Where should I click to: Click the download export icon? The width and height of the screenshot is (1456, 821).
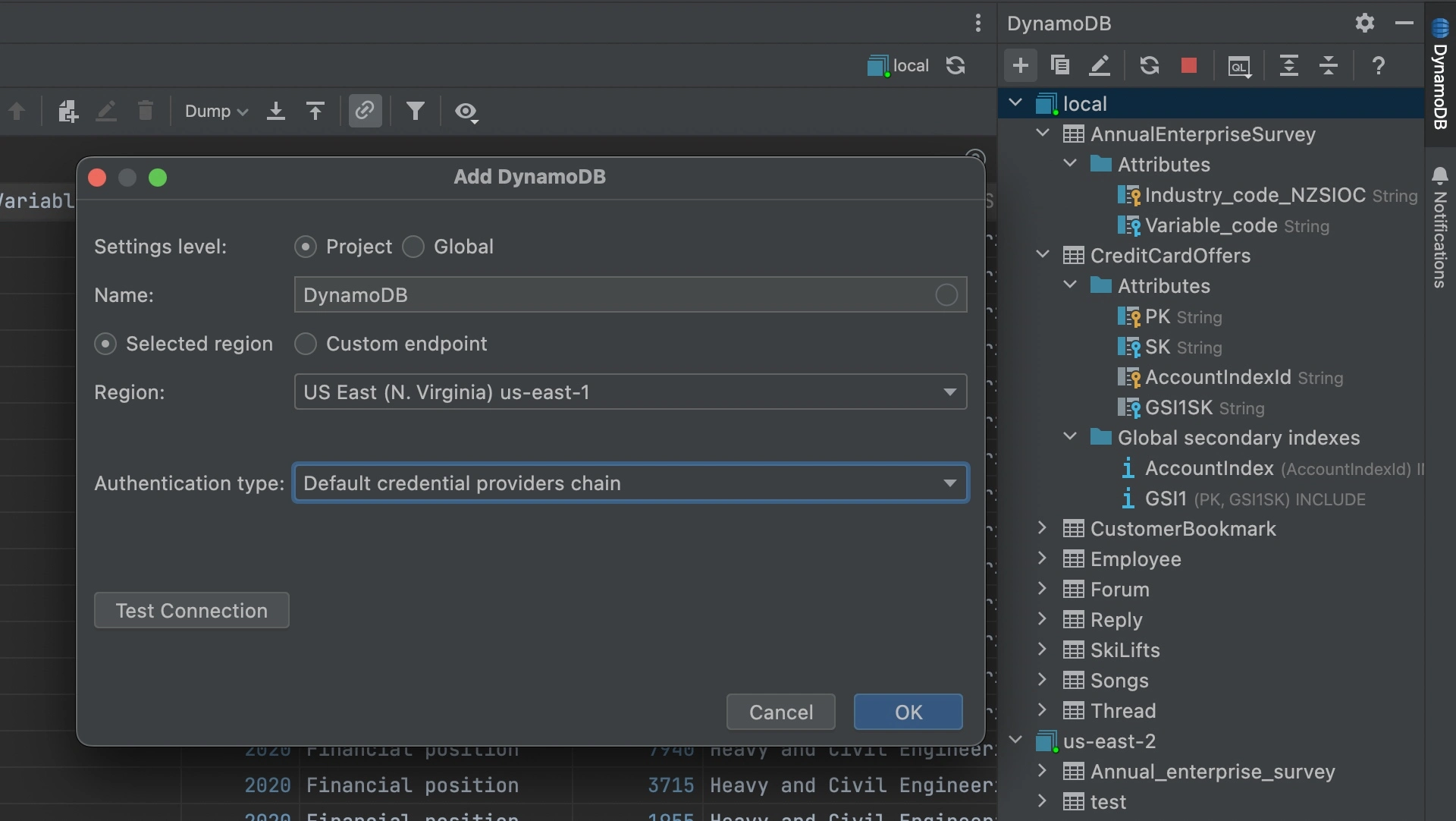pyautogui.click(x=276, y=111)
